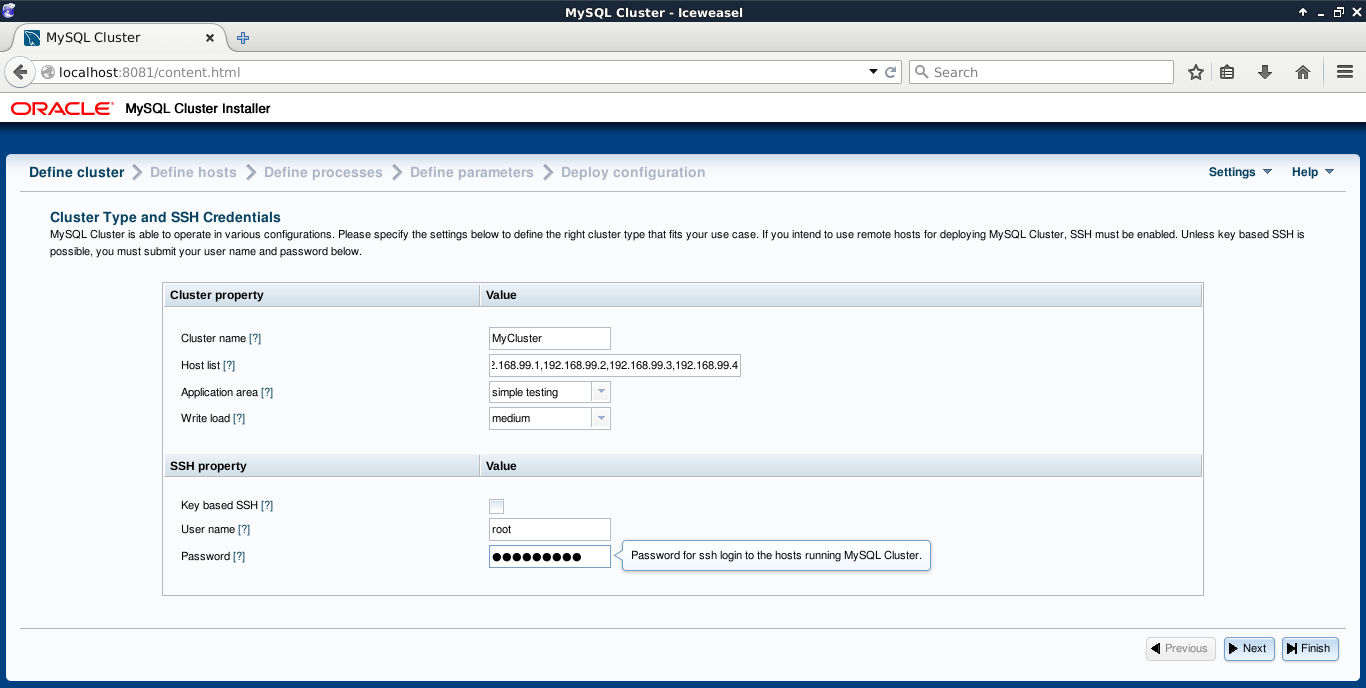Click the browser back arrow button
The height and width of the screenshot is (688, 1366).
[x=20, y=72]
